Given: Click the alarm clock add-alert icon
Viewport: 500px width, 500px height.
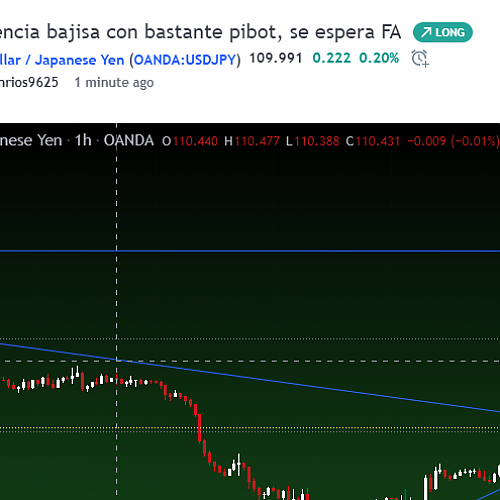Looking at the screenshot, I should [420, 59].
